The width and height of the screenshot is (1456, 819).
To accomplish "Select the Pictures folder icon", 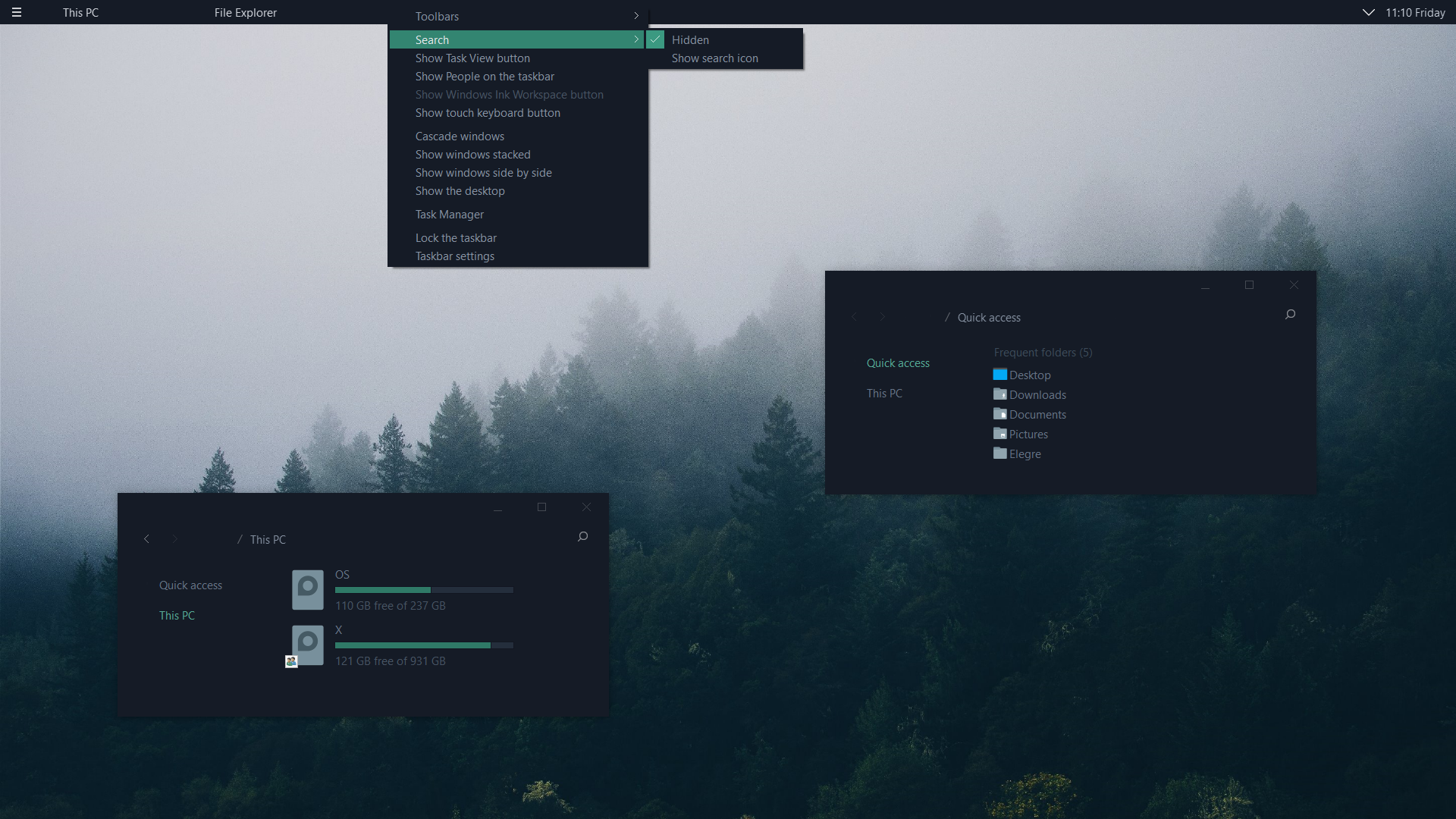I will tap(1000, 434).
